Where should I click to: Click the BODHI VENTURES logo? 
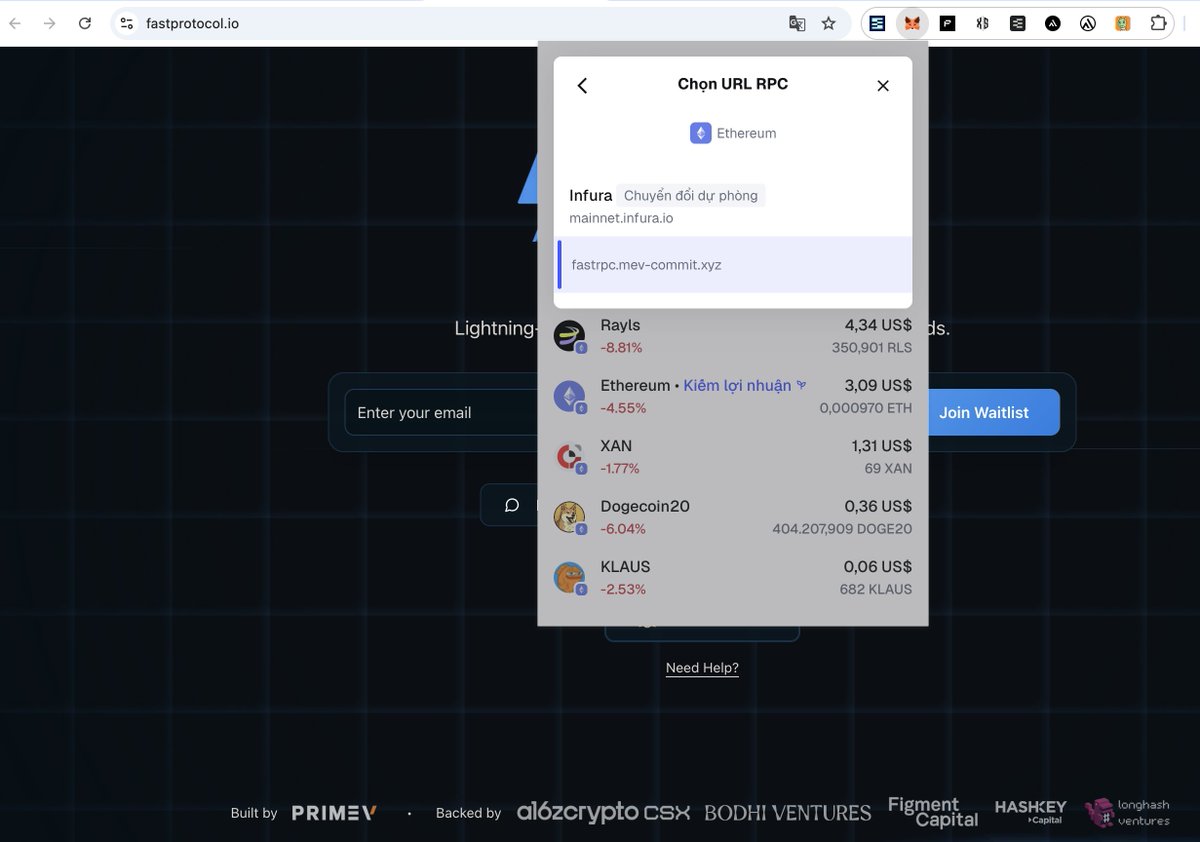click(x=788, y=813)
